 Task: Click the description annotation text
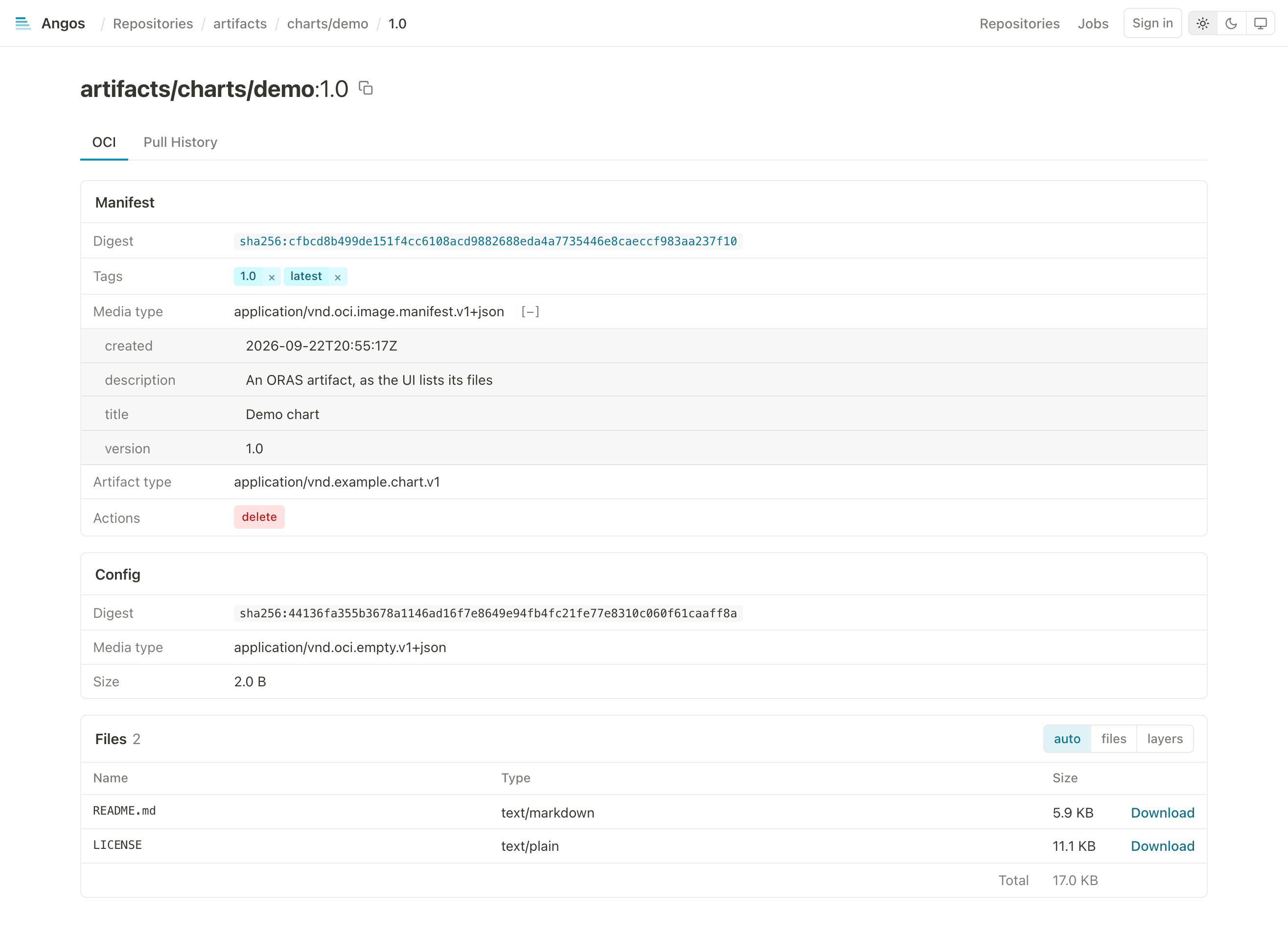[369, 380]
